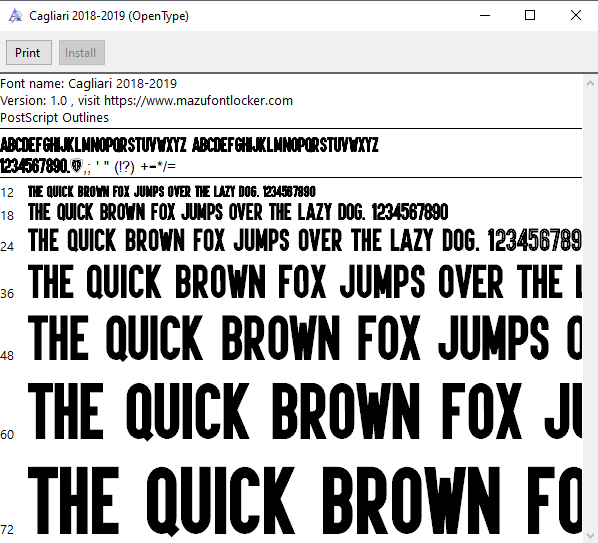Click the 24 point size label
598x543 pixels.
7,247
